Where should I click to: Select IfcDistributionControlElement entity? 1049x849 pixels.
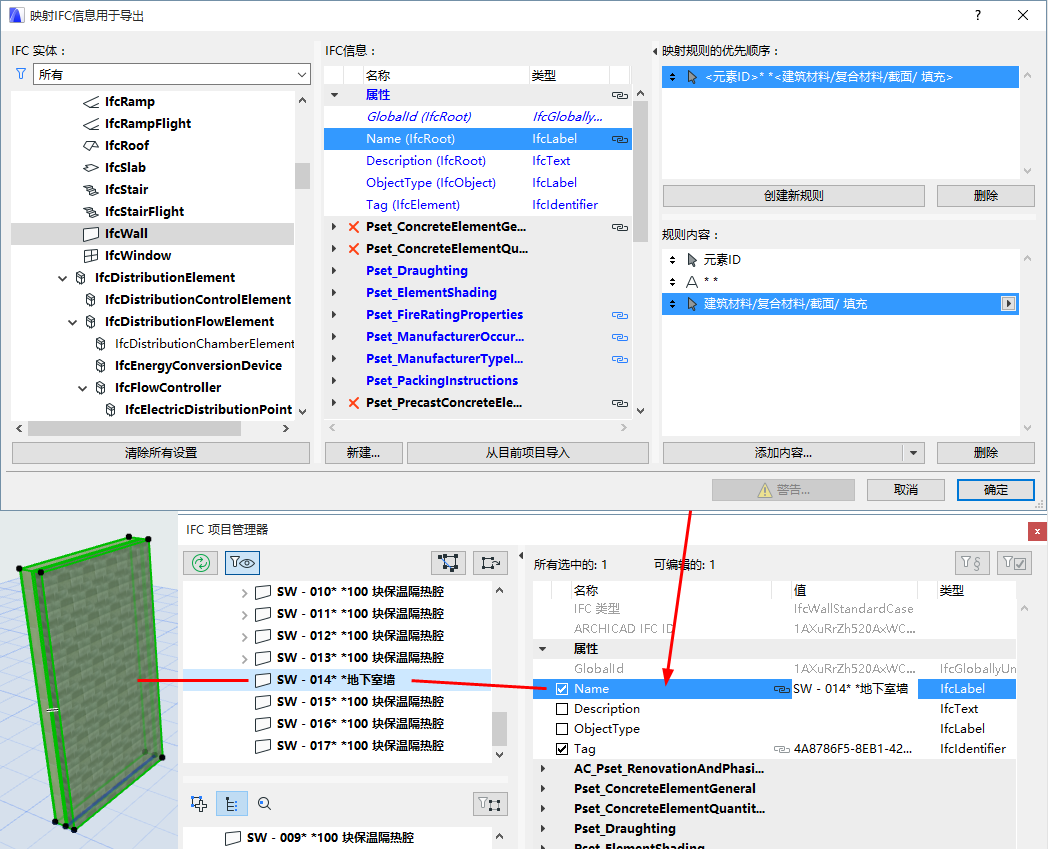coord(197,300)
